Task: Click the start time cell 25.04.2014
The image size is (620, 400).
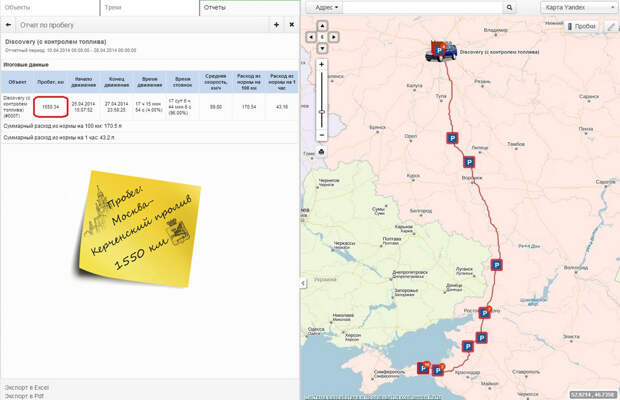Action: 83,107
